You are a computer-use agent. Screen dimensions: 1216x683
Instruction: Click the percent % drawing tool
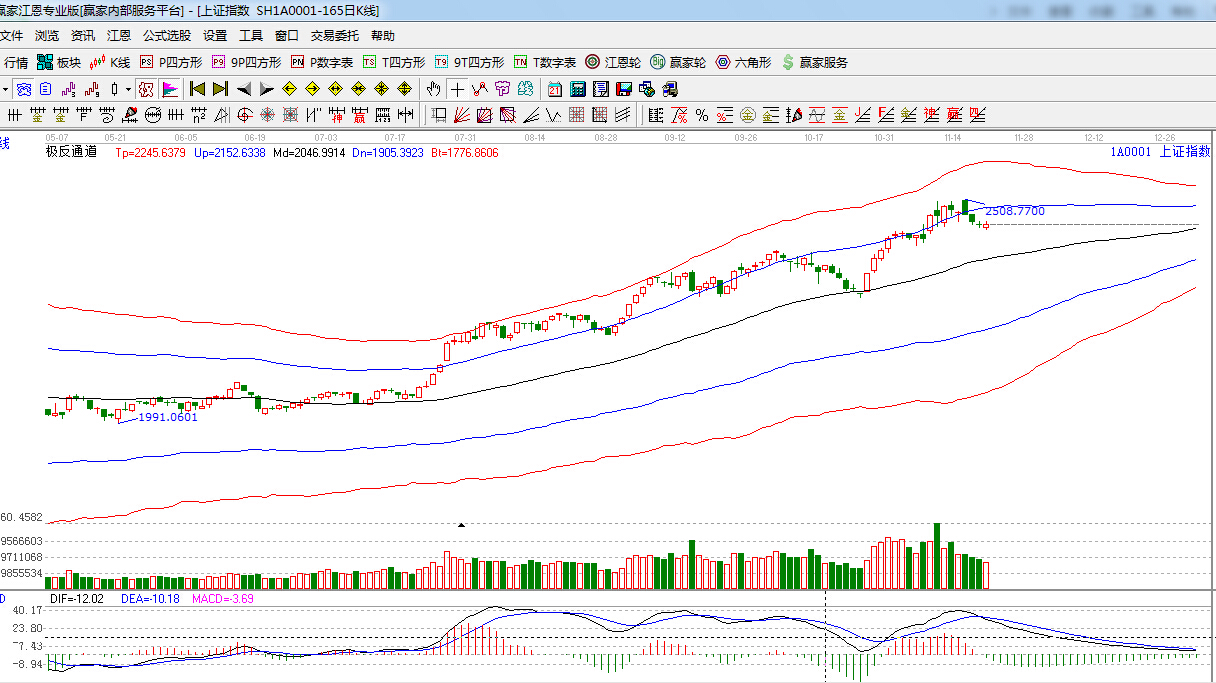(x=702, y=114)
